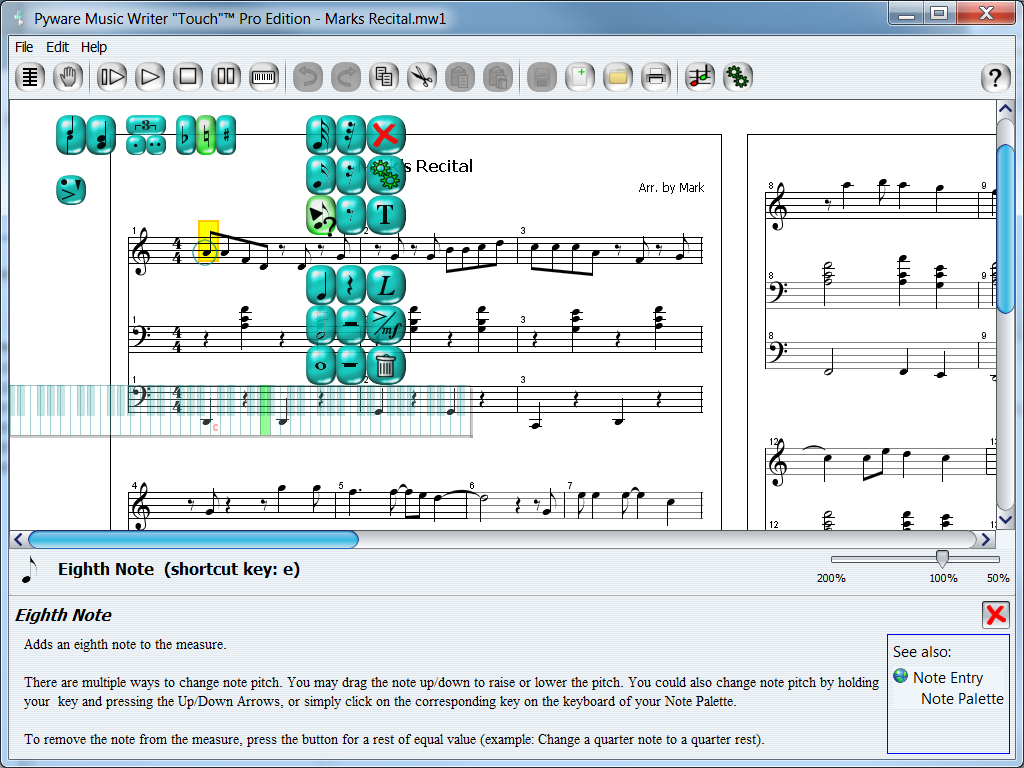
Task: Click the zoom slider handle
Action: (x=941, y=559)
